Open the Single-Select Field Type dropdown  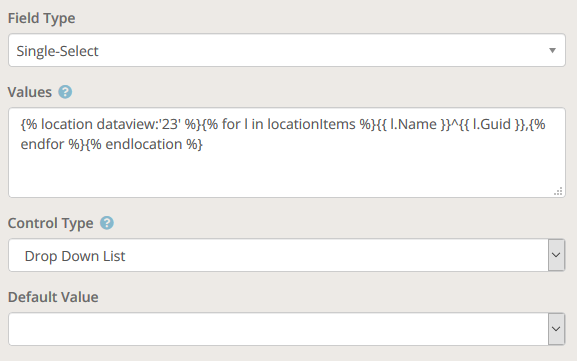click(x=287, y=50)
